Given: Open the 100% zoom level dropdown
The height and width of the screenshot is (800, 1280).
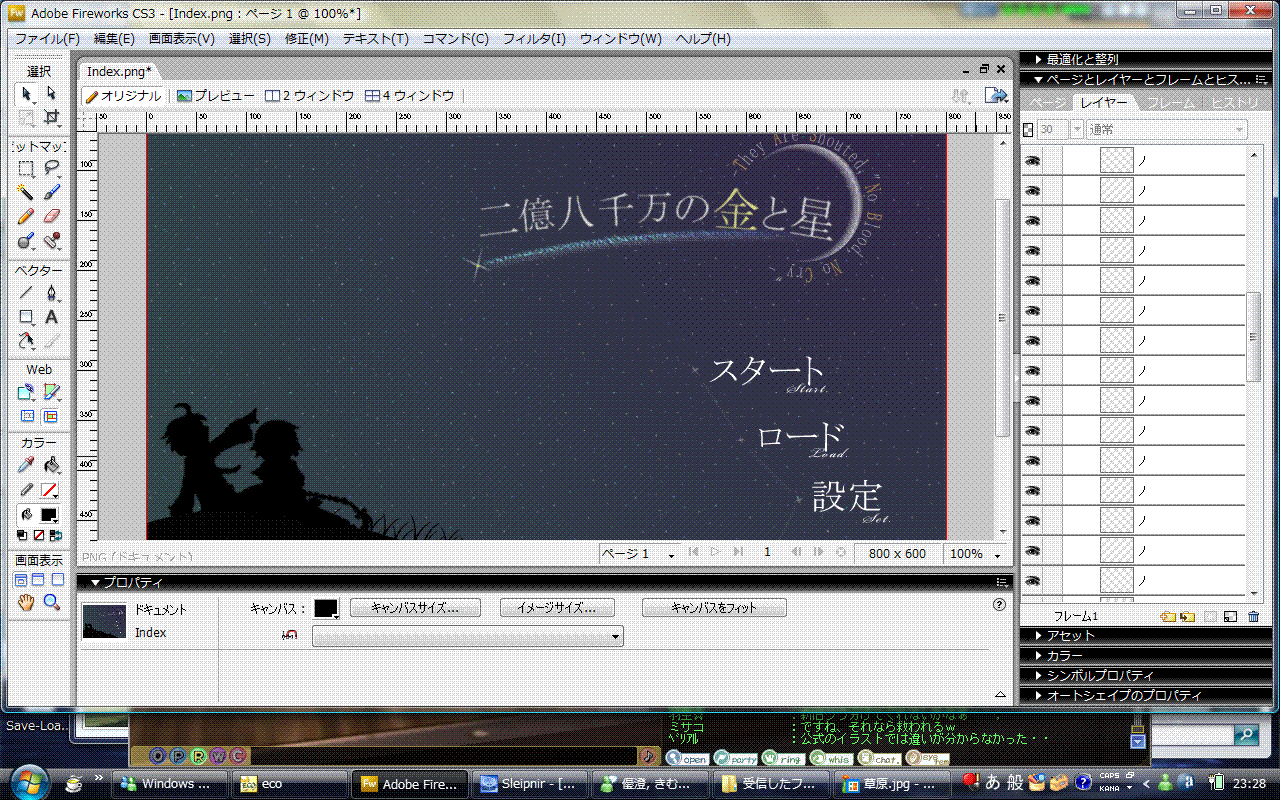Looking at the screenshot, I should 975,553.
